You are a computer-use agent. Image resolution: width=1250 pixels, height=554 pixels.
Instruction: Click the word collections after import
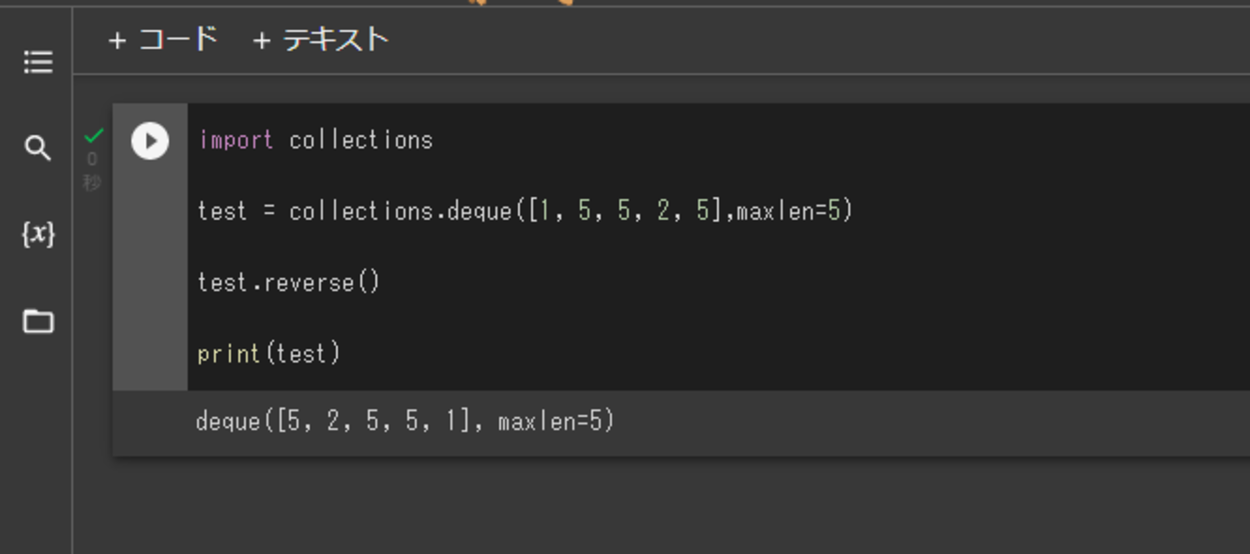point(361,140)
